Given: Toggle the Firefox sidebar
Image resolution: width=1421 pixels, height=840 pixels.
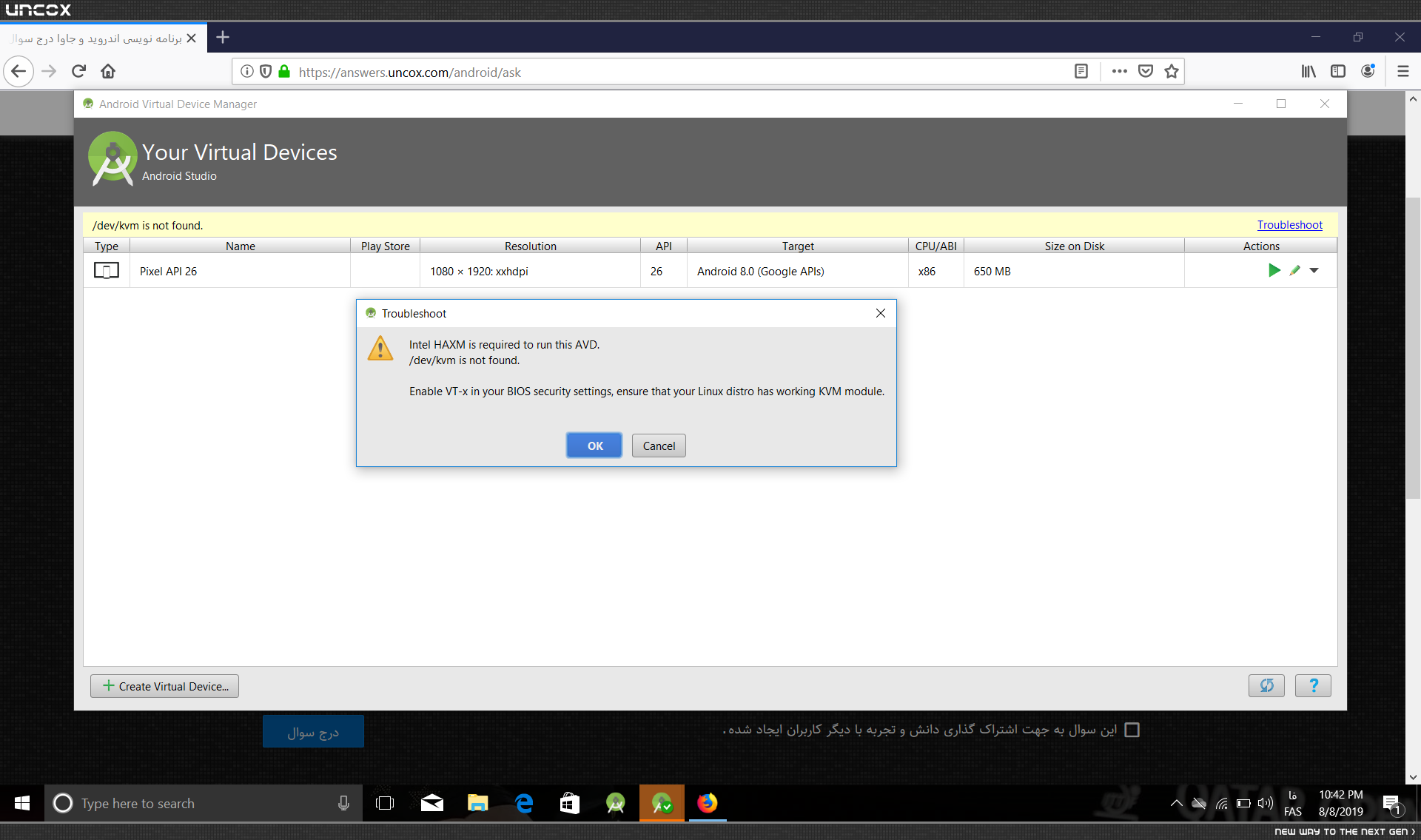Looking at the screenshot, I should coord(1338,72).
